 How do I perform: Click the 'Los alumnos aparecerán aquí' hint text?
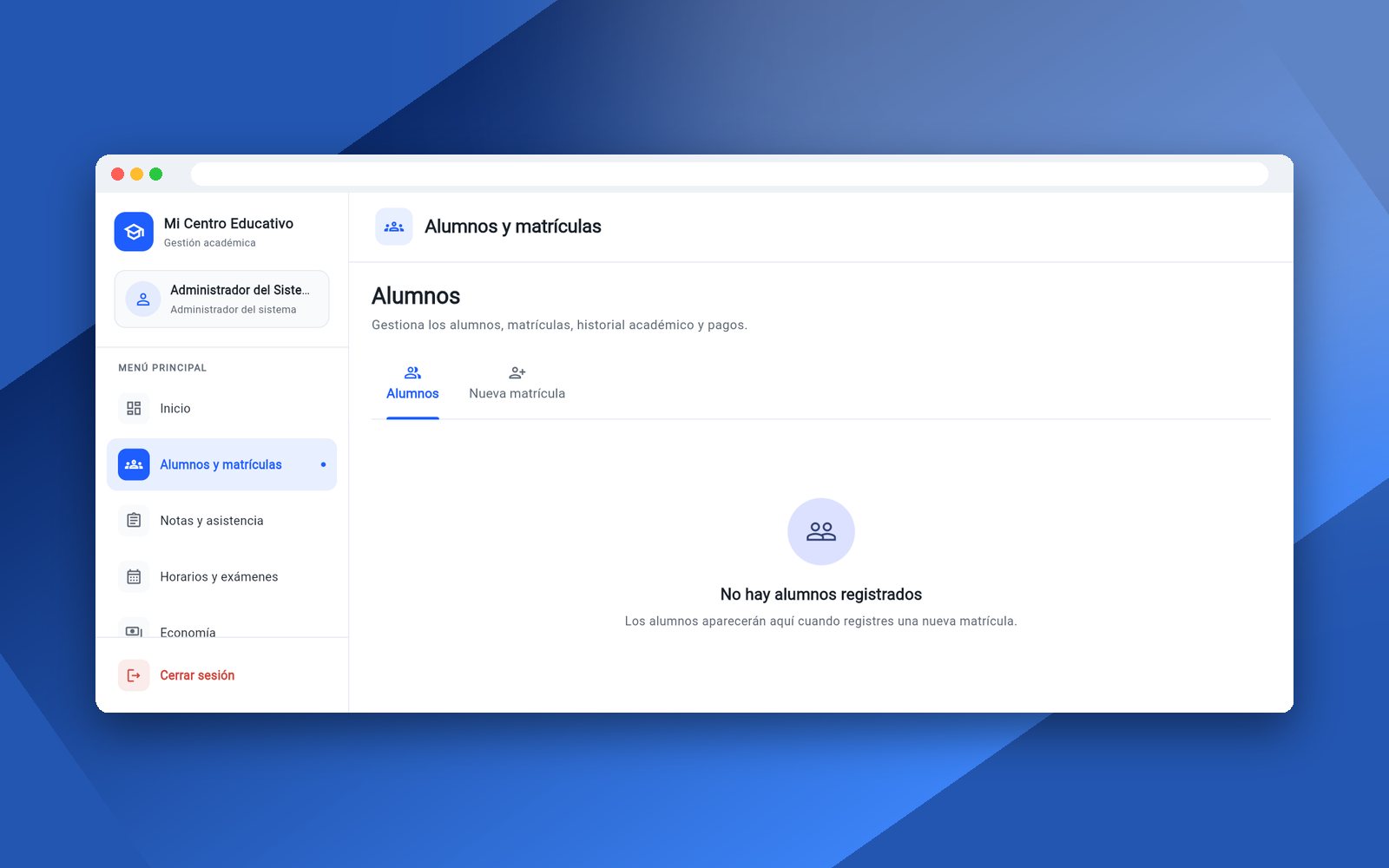click(x=821, y=621)
